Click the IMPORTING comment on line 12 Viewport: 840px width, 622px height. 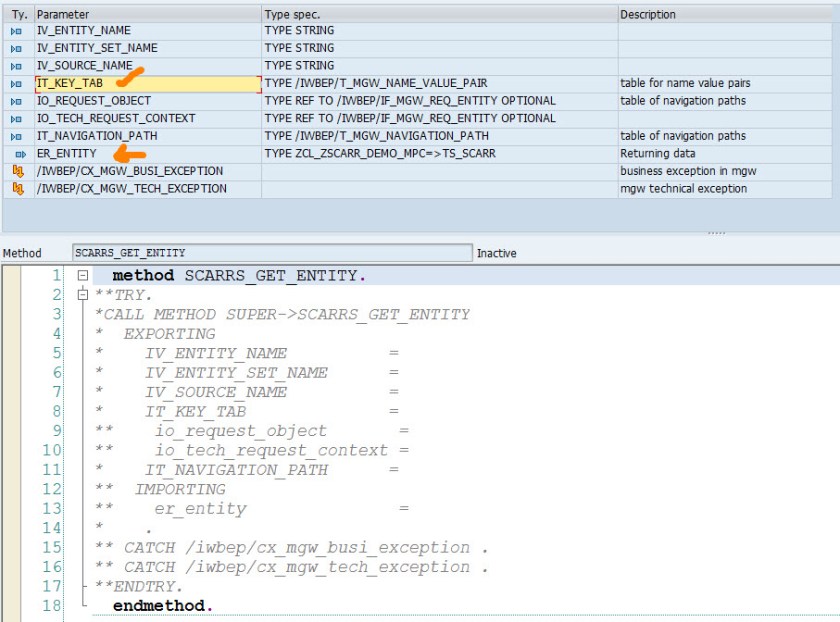click(x=180, y=489)
